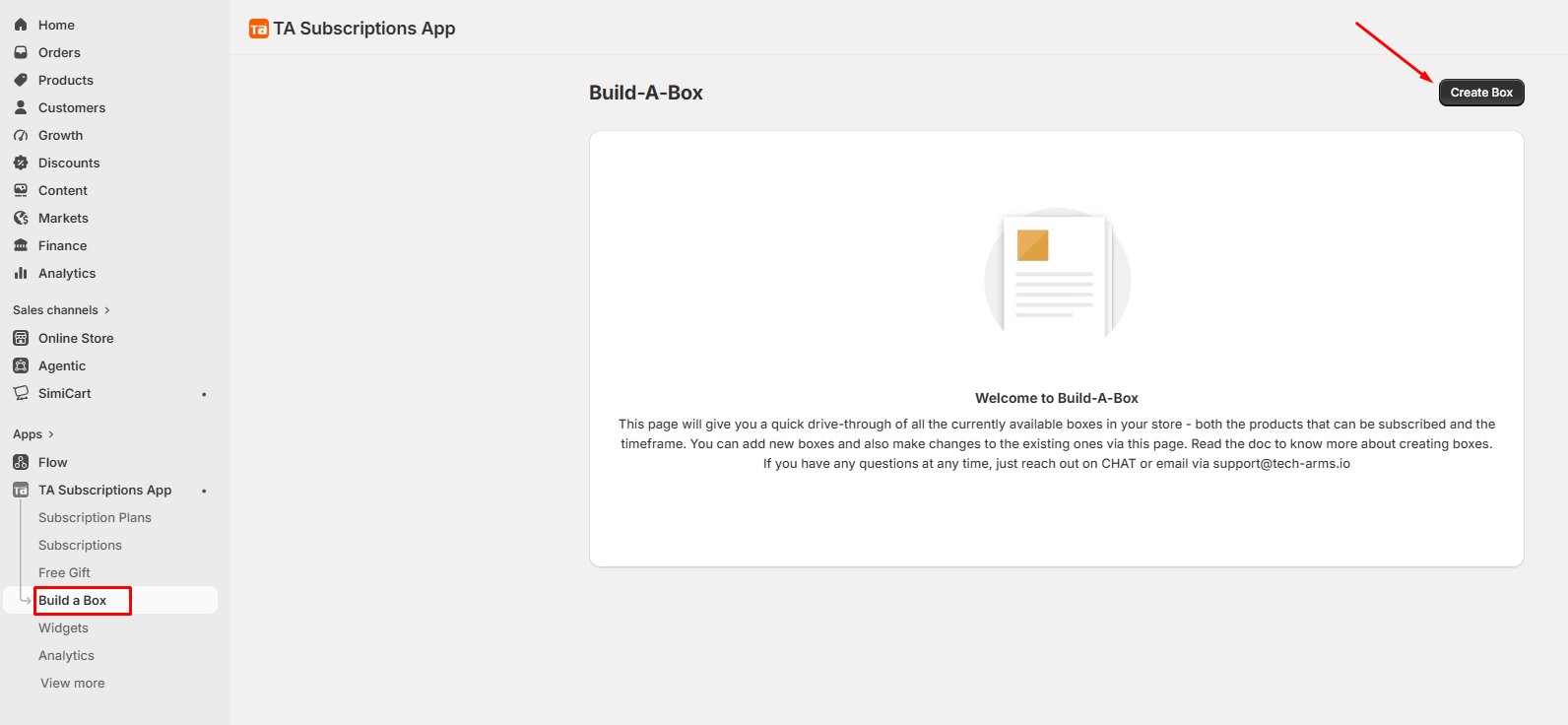Expand the Apps section
Screen dimensions: 1568x725
coord(33,434)
